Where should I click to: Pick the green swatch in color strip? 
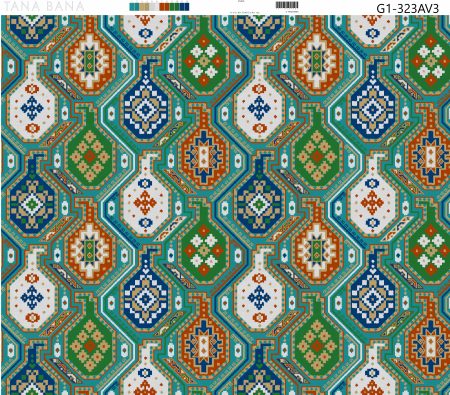pyautogui.click(x=175, y=7)
